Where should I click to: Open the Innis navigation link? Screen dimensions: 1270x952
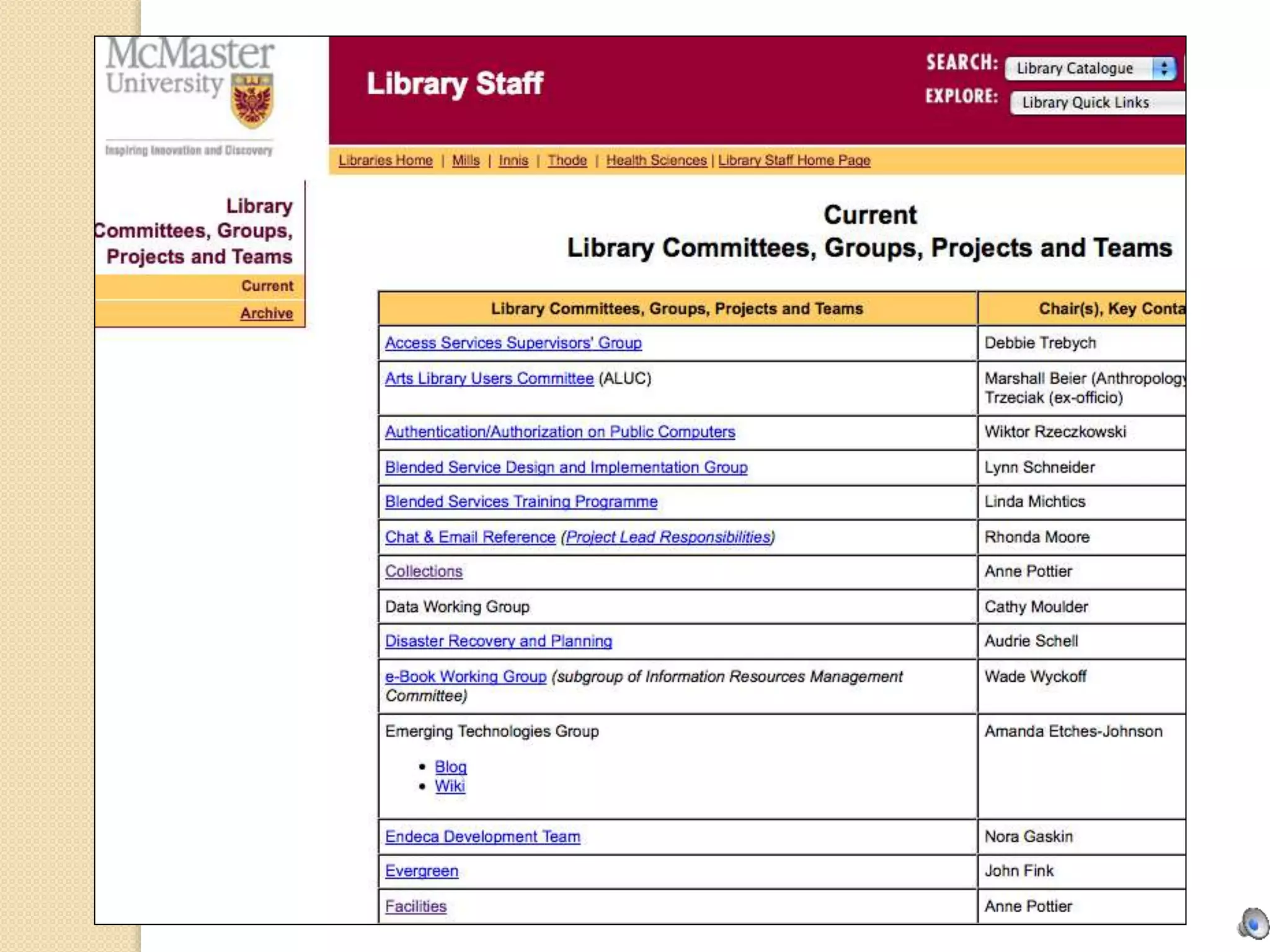coord(513,161)
